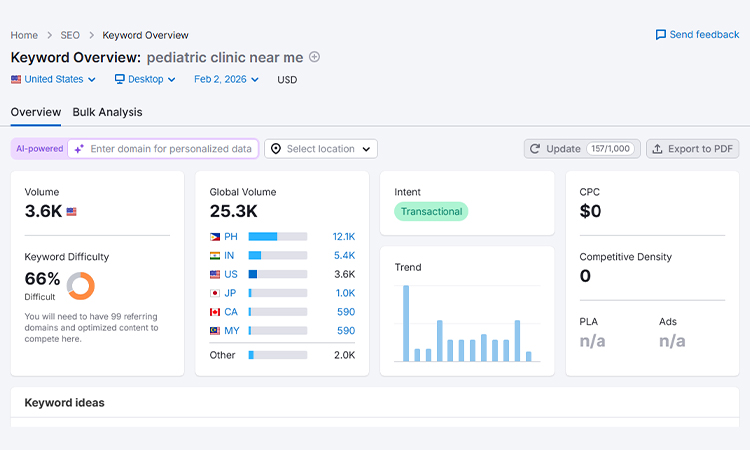Open the United States country dropdown
This screenshot has height=450, width=750.
pos(54,79)
